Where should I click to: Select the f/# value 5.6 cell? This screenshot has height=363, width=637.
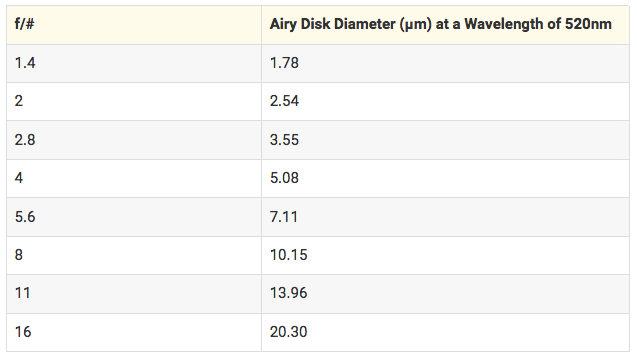pyautogui.click(x=134, y=217)
